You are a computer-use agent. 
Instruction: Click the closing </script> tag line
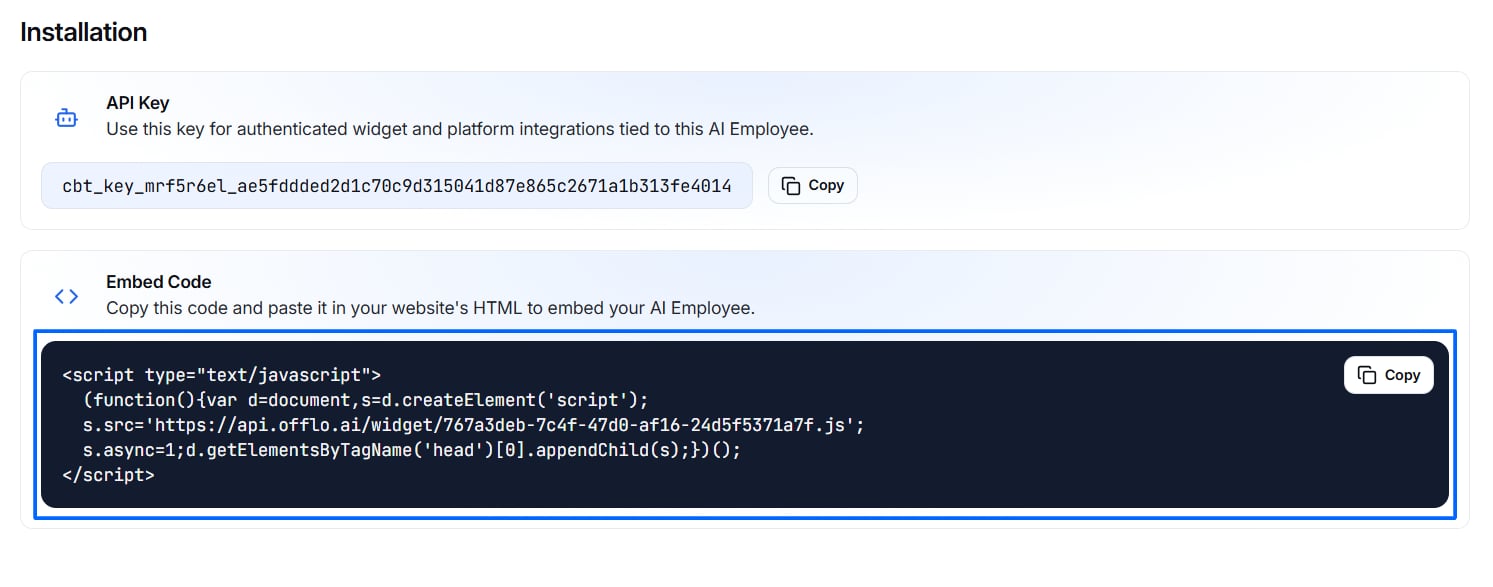[x=108, y=475]
